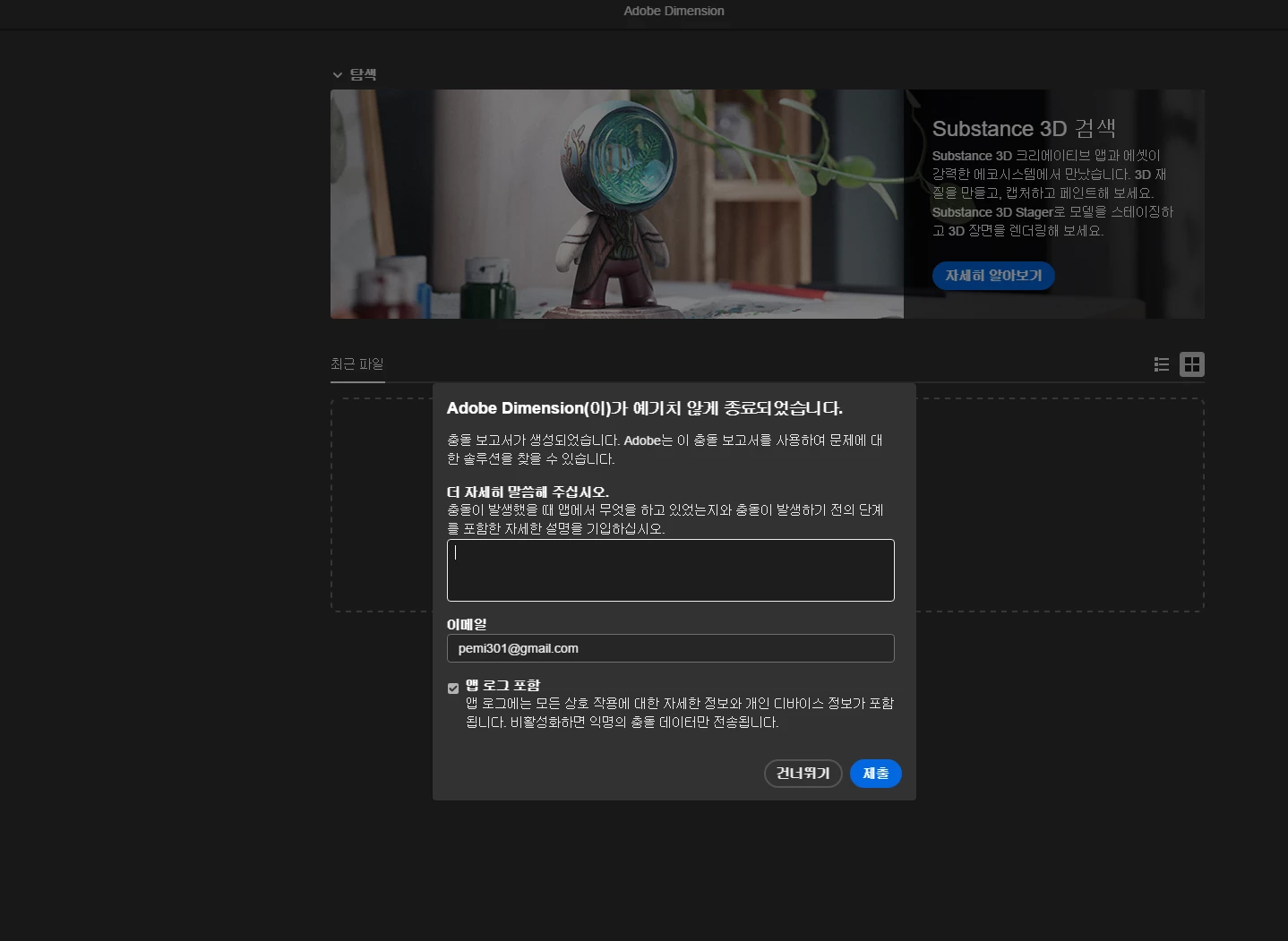
Task: Collapse the 탐색 section chevron
Action: [338, 75]
